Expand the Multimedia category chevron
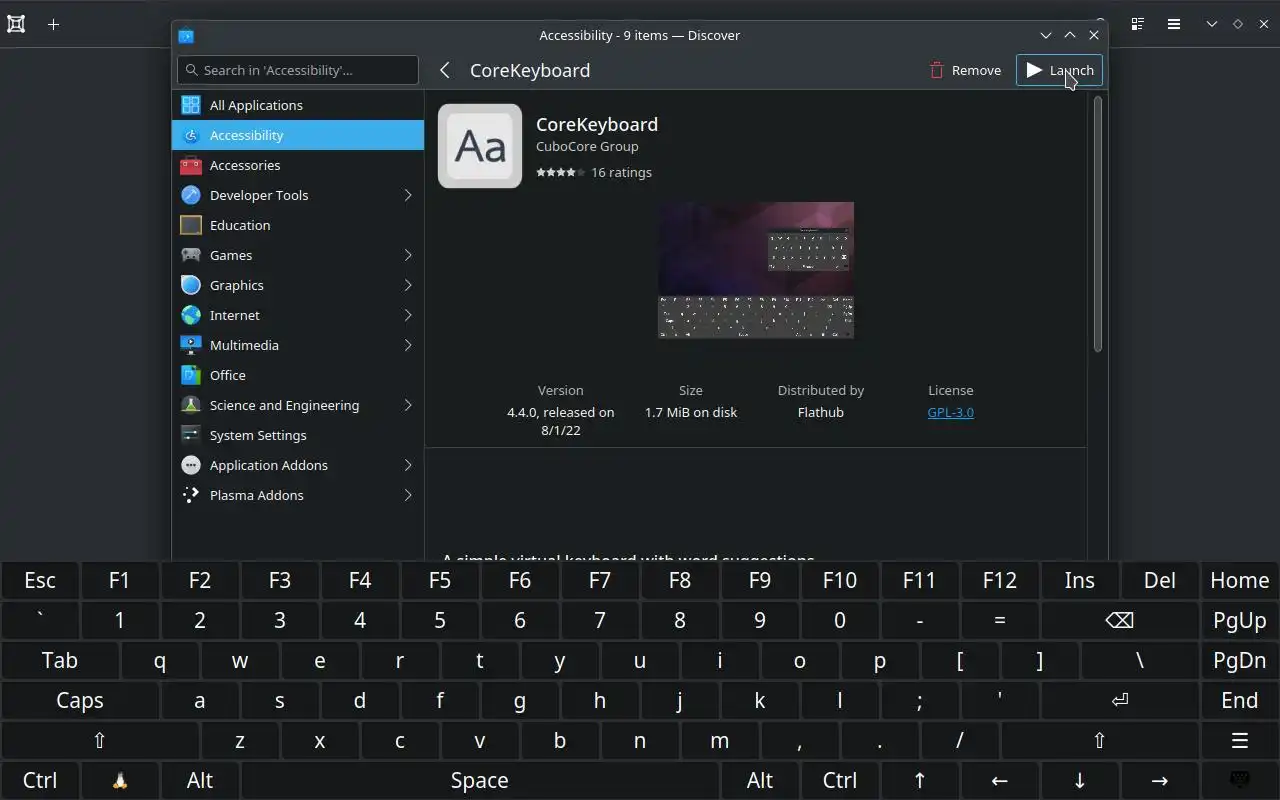 point(408,345)
